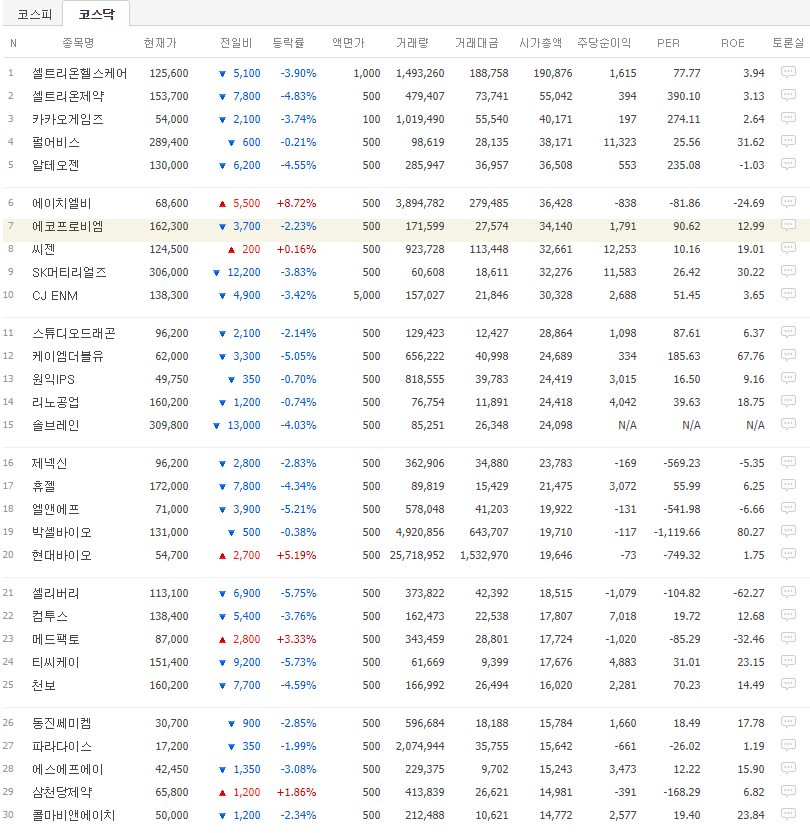Open discussion icon for 에이치엘비

point(788,202)
